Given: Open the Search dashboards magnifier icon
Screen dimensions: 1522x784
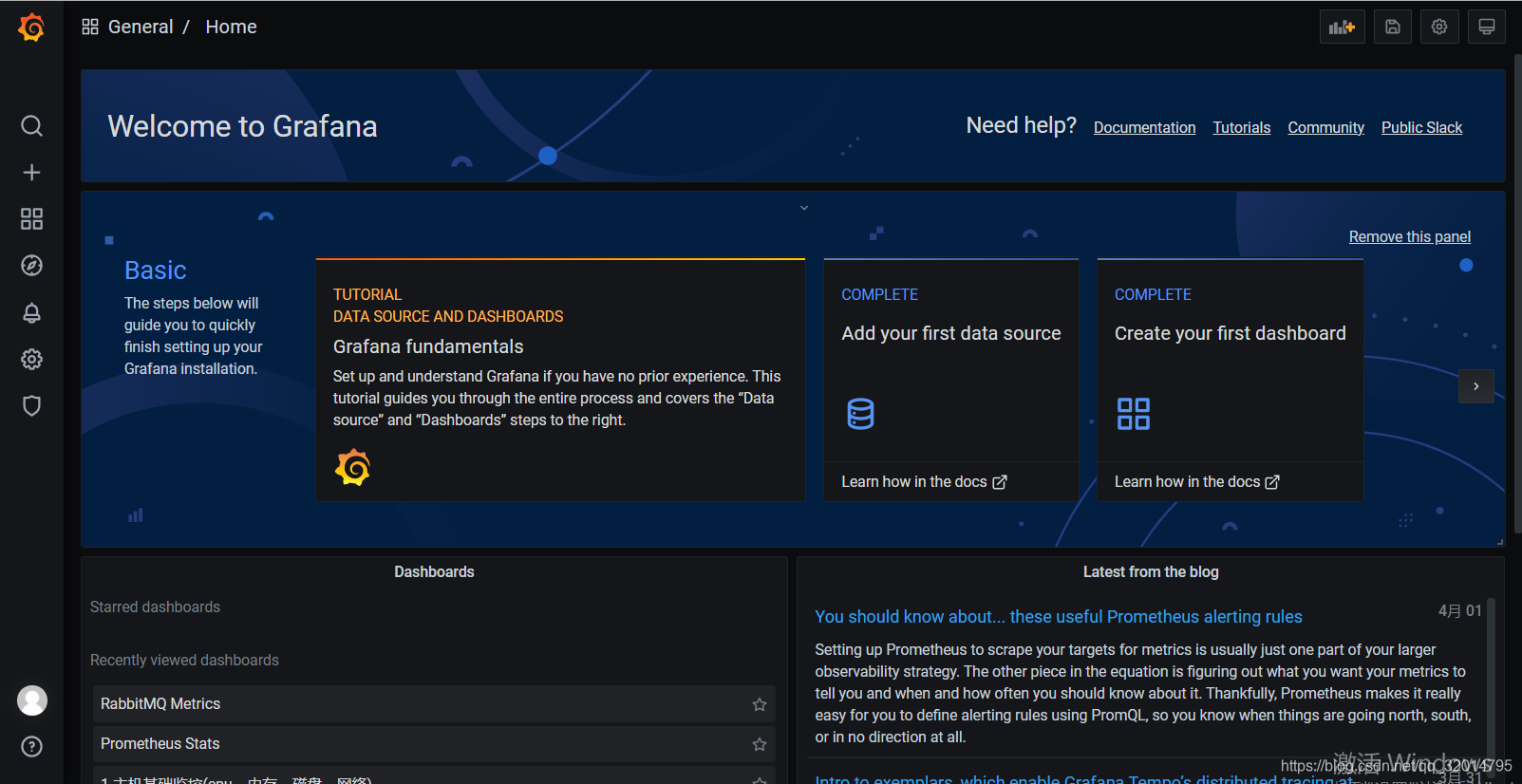Looking at the screenshot, I should coord(31,126).
